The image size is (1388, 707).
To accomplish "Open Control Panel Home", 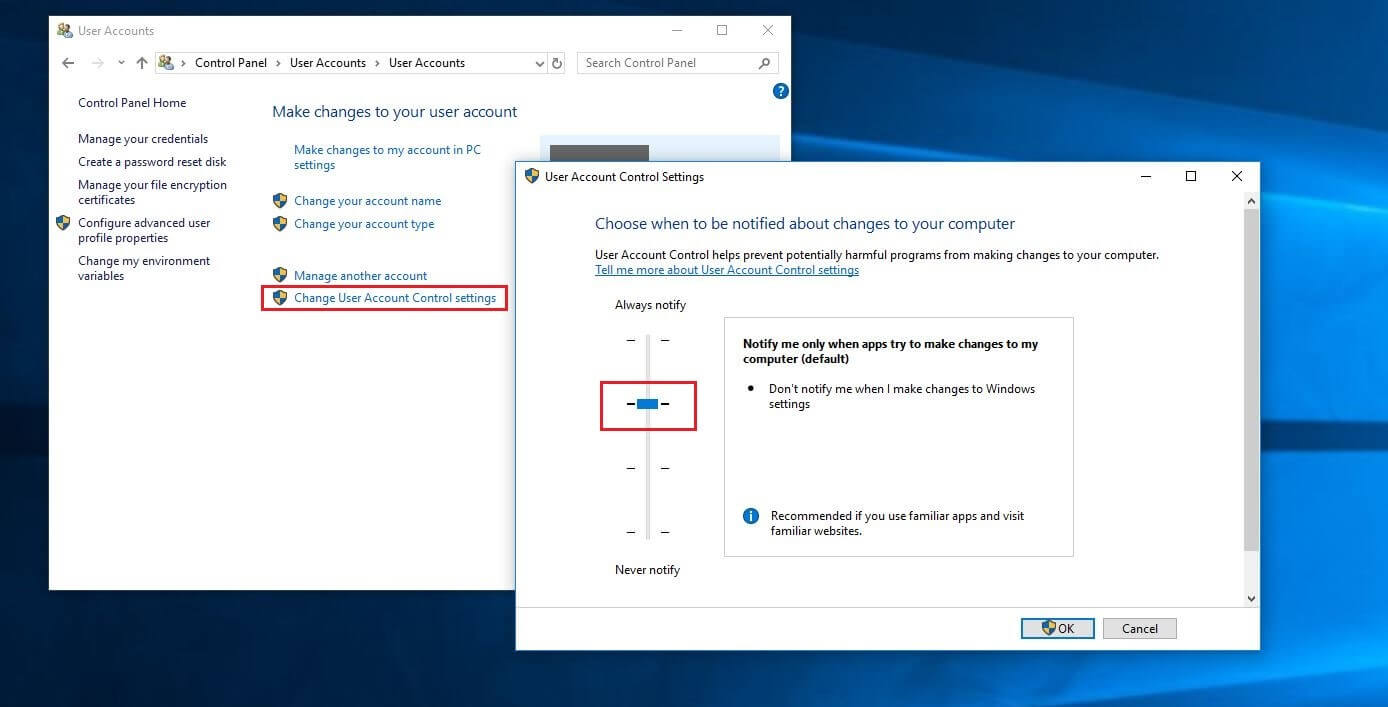I will (x=132, y=103).
